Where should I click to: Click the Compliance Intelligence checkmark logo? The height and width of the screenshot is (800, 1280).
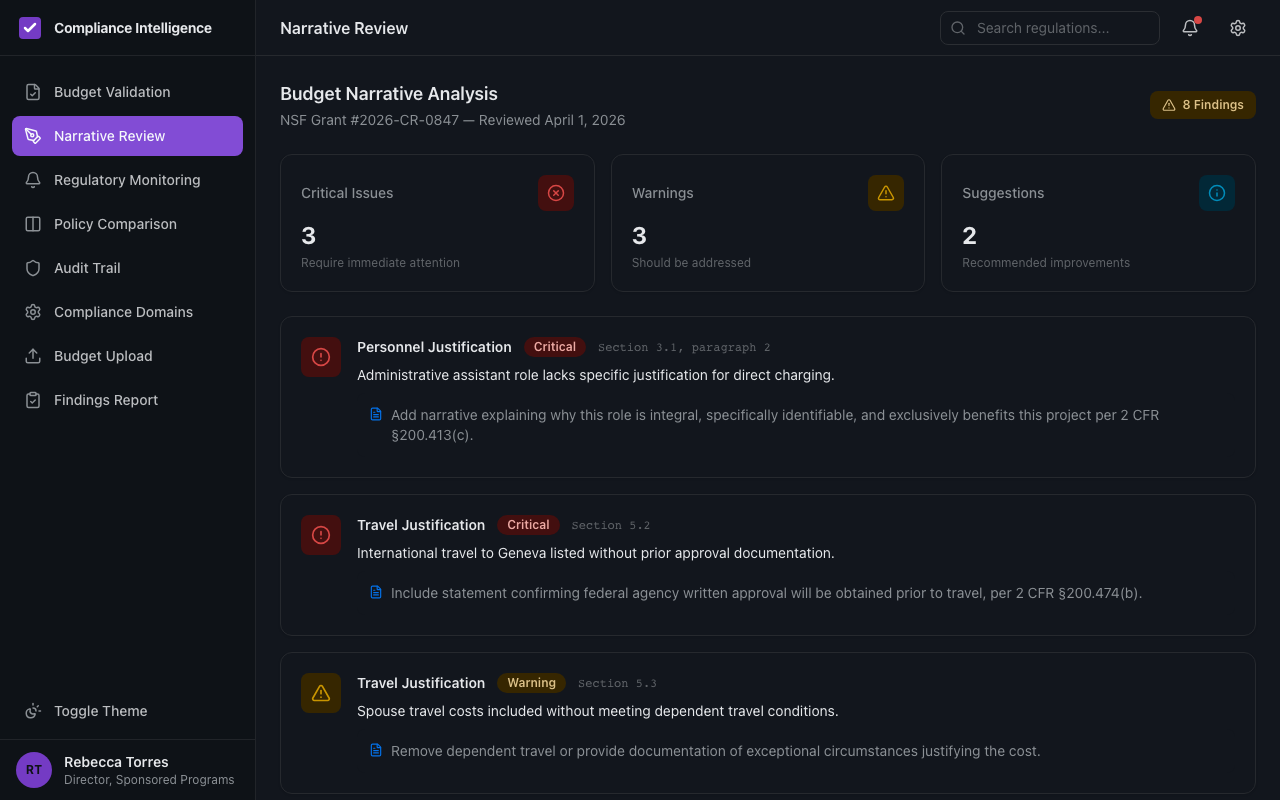30,27
